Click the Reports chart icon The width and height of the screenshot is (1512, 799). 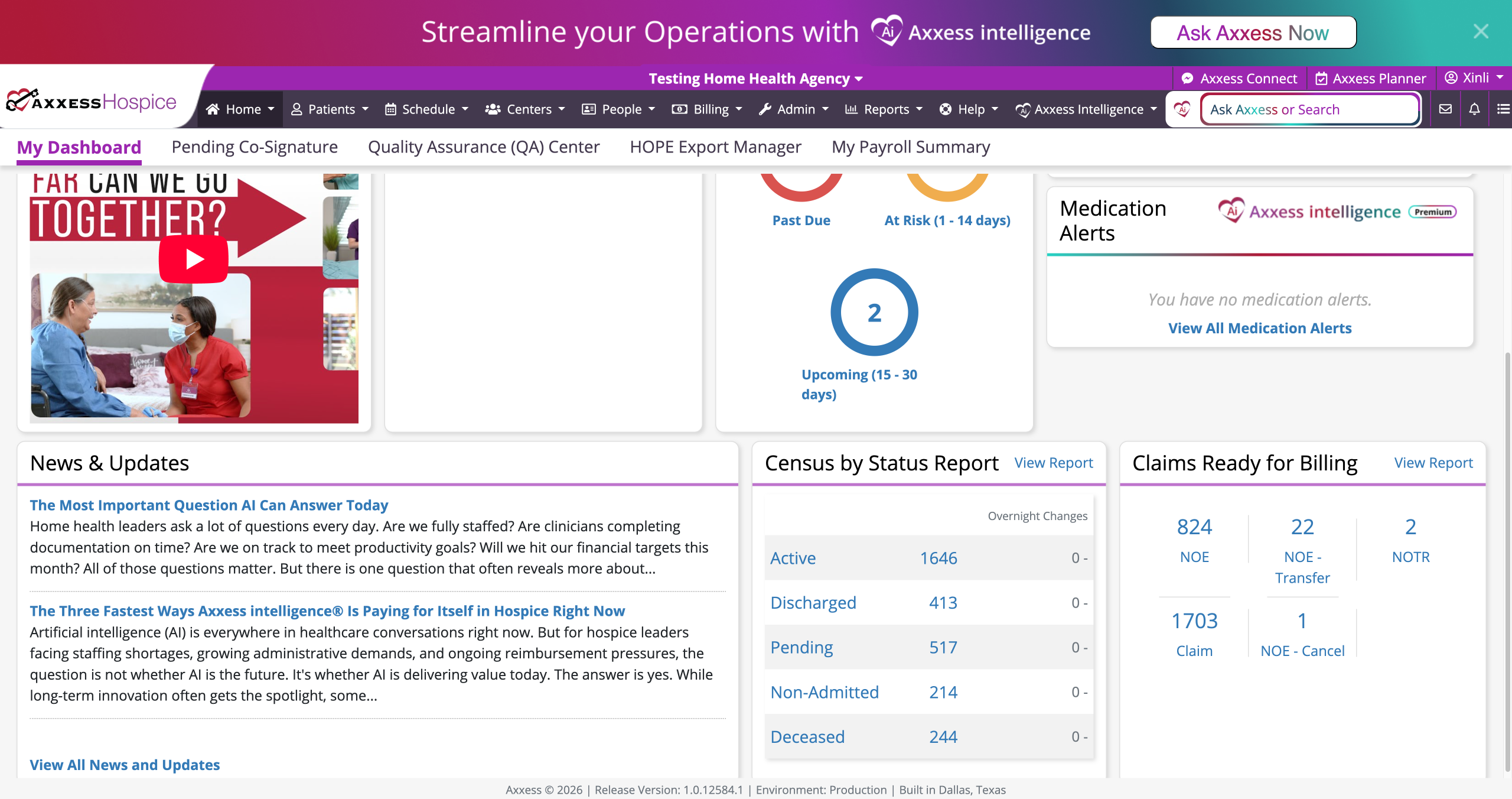(x=851, y=109)
